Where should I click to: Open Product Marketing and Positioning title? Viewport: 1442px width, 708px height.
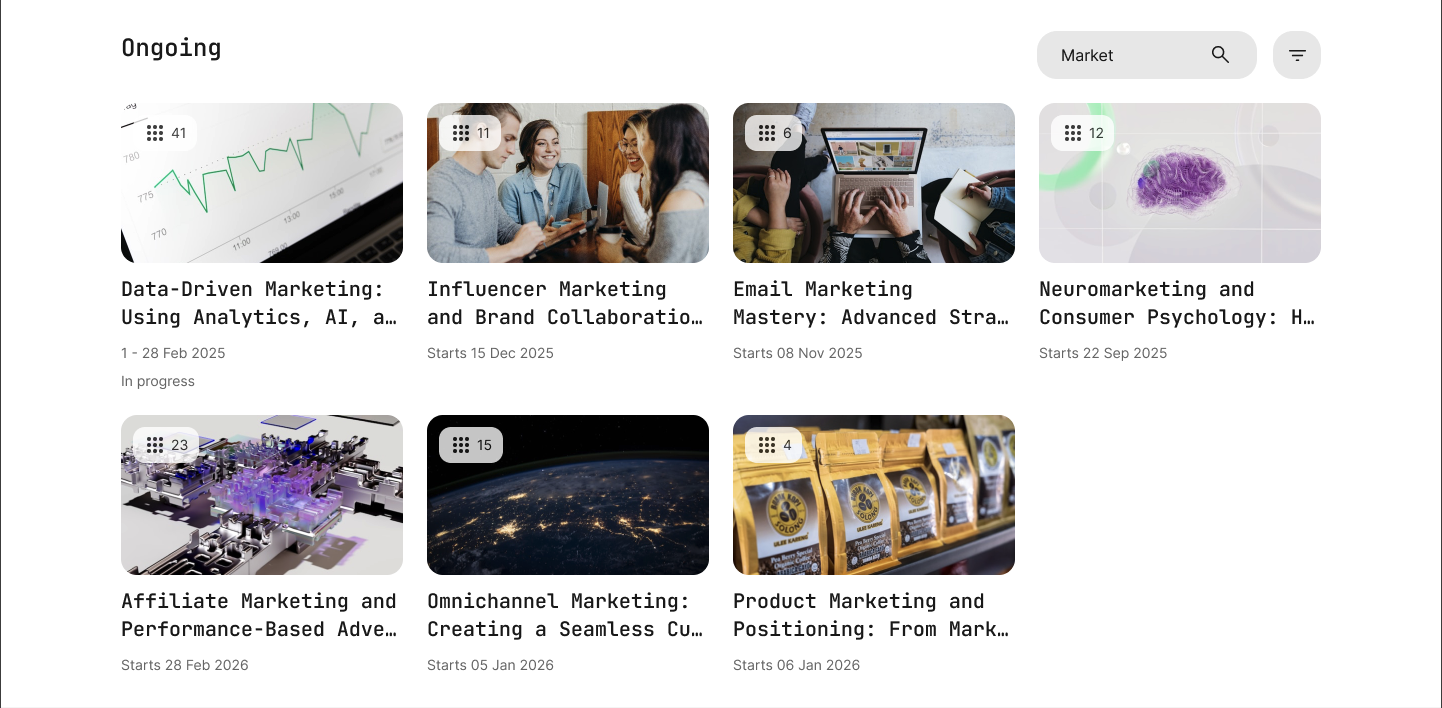pyautogui.click(x=873, y=615)
